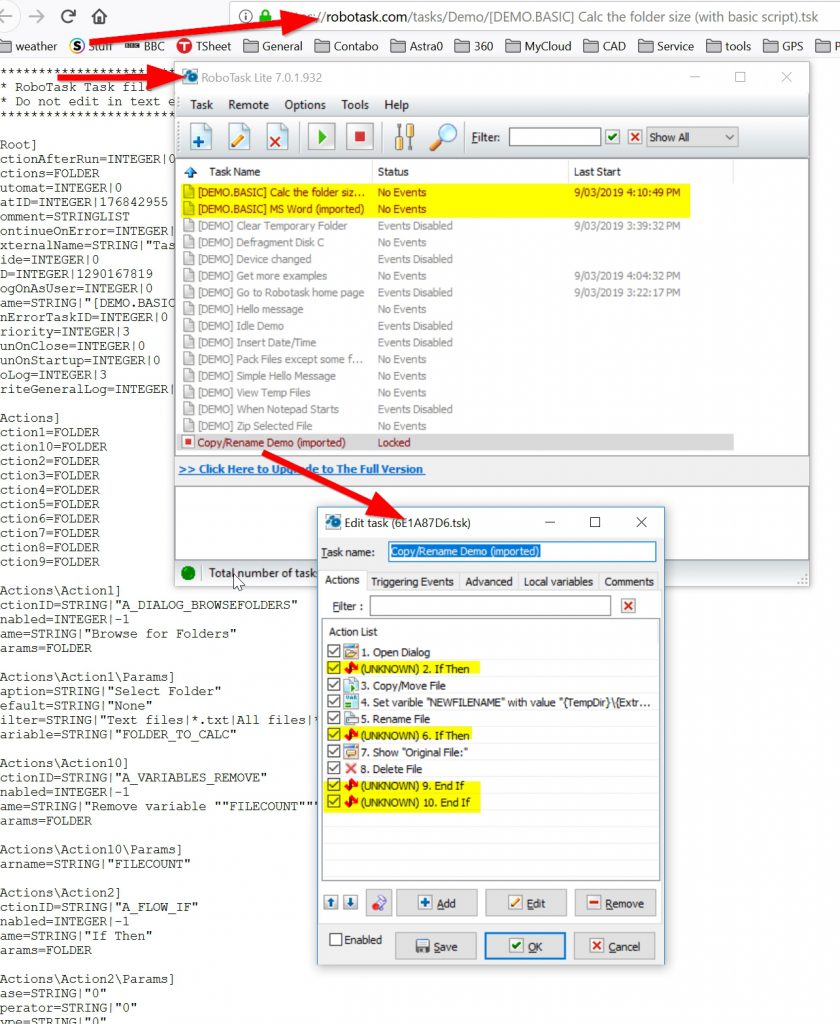Screen dimensions: 840x1024
Task: Sort tasks by the Task Name column
Action: point(234,172)
